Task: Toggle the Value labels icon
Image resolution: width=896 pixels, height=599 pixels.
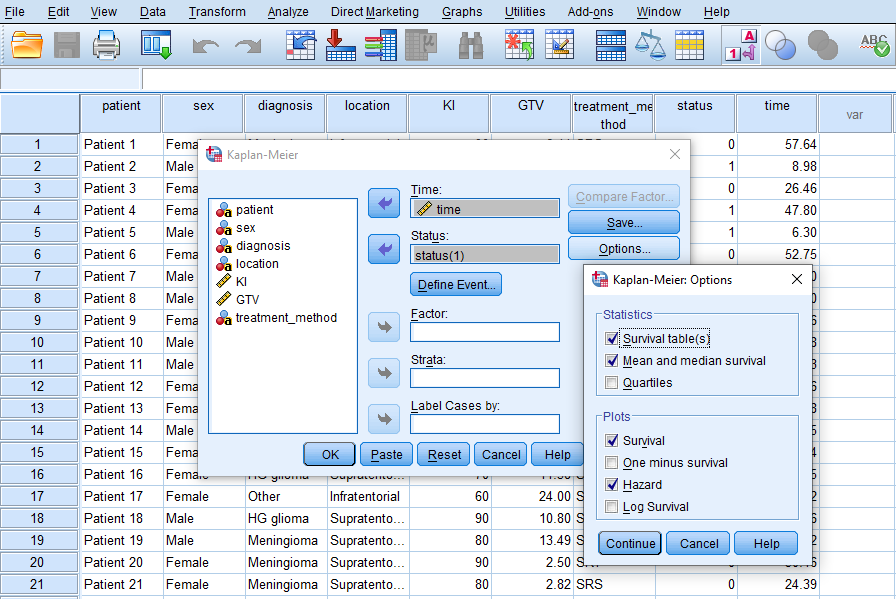Action: 741,45
